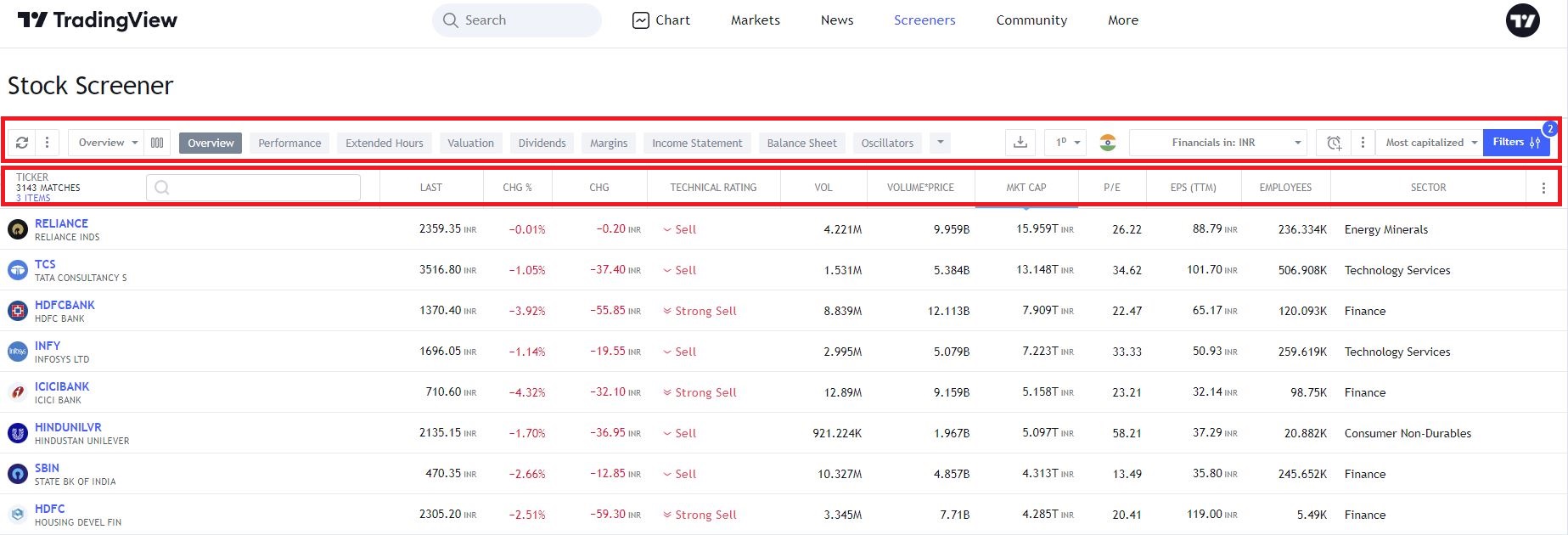Click the TradingView logo in the header
1568x535 pixels.
pyautogui.click(x=98, y=20)
